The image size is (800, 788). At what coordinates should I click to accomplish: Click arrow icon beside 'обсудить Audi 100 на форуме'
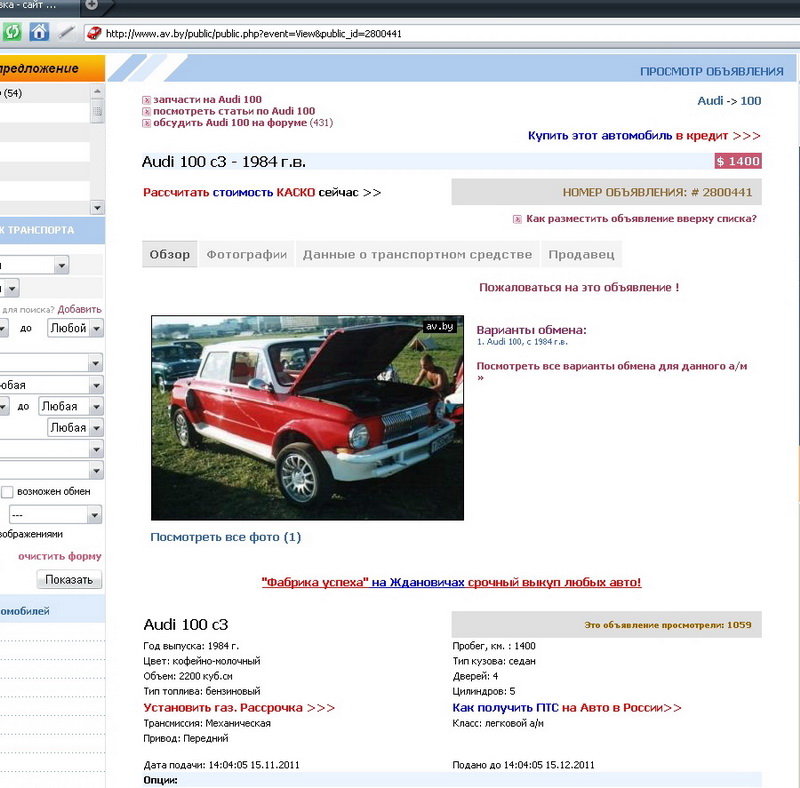tap(146, 123)
